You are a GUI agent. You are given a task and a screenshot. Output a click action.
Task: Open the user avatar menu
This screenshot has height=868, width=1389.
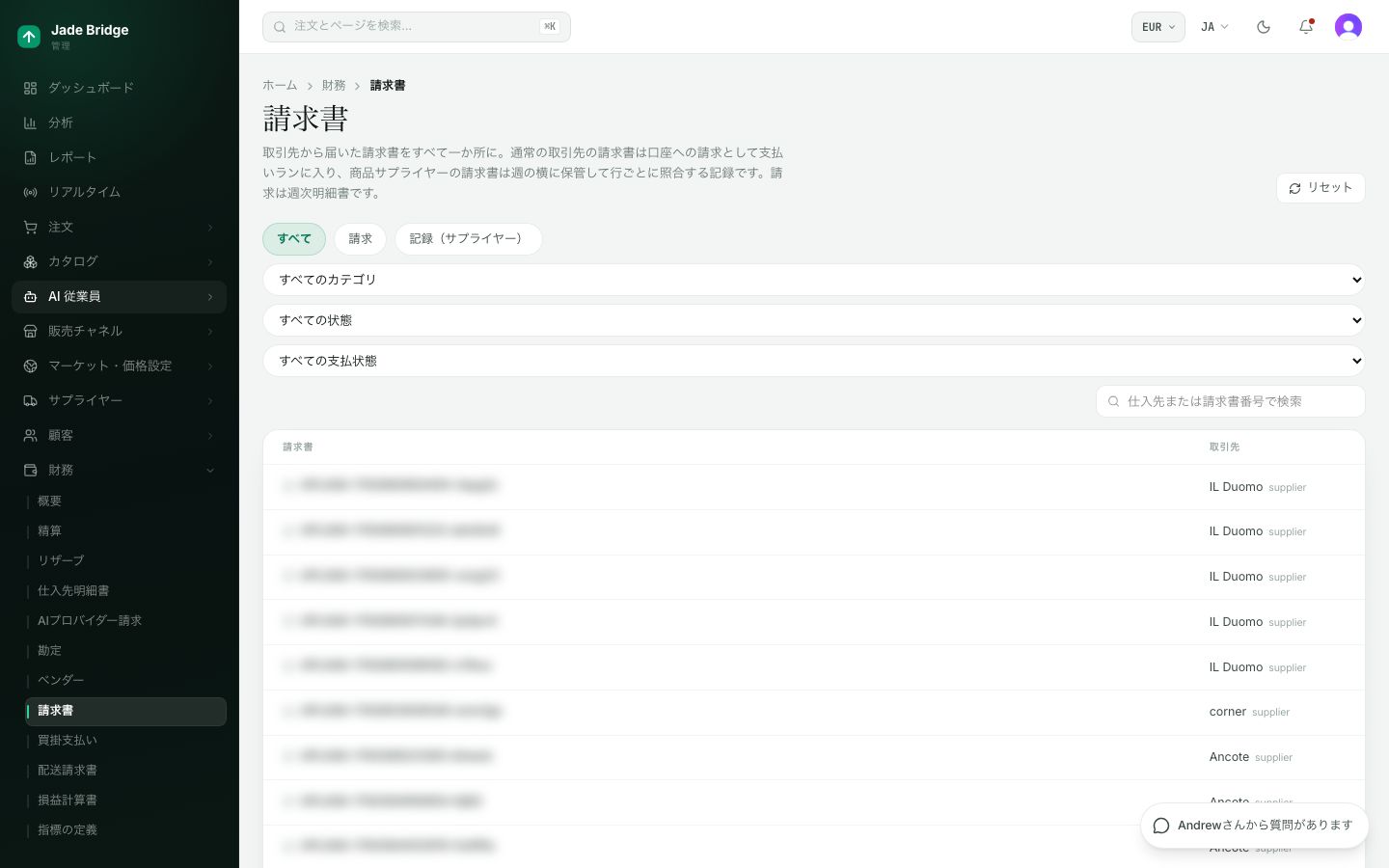pos(1348,27)
